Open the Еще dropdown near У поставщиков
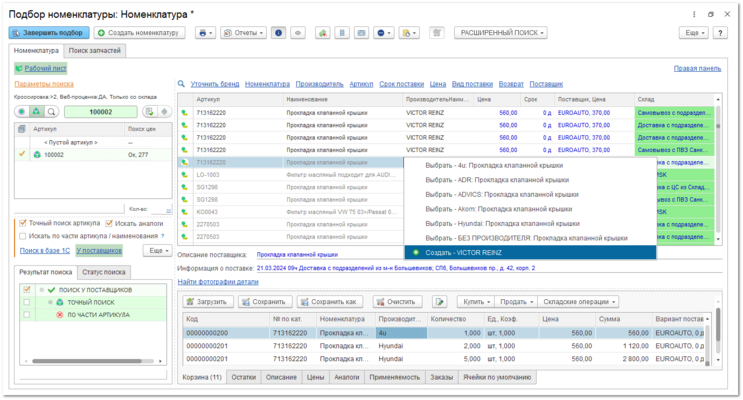The image size is (743, 400). coord(157,250)
